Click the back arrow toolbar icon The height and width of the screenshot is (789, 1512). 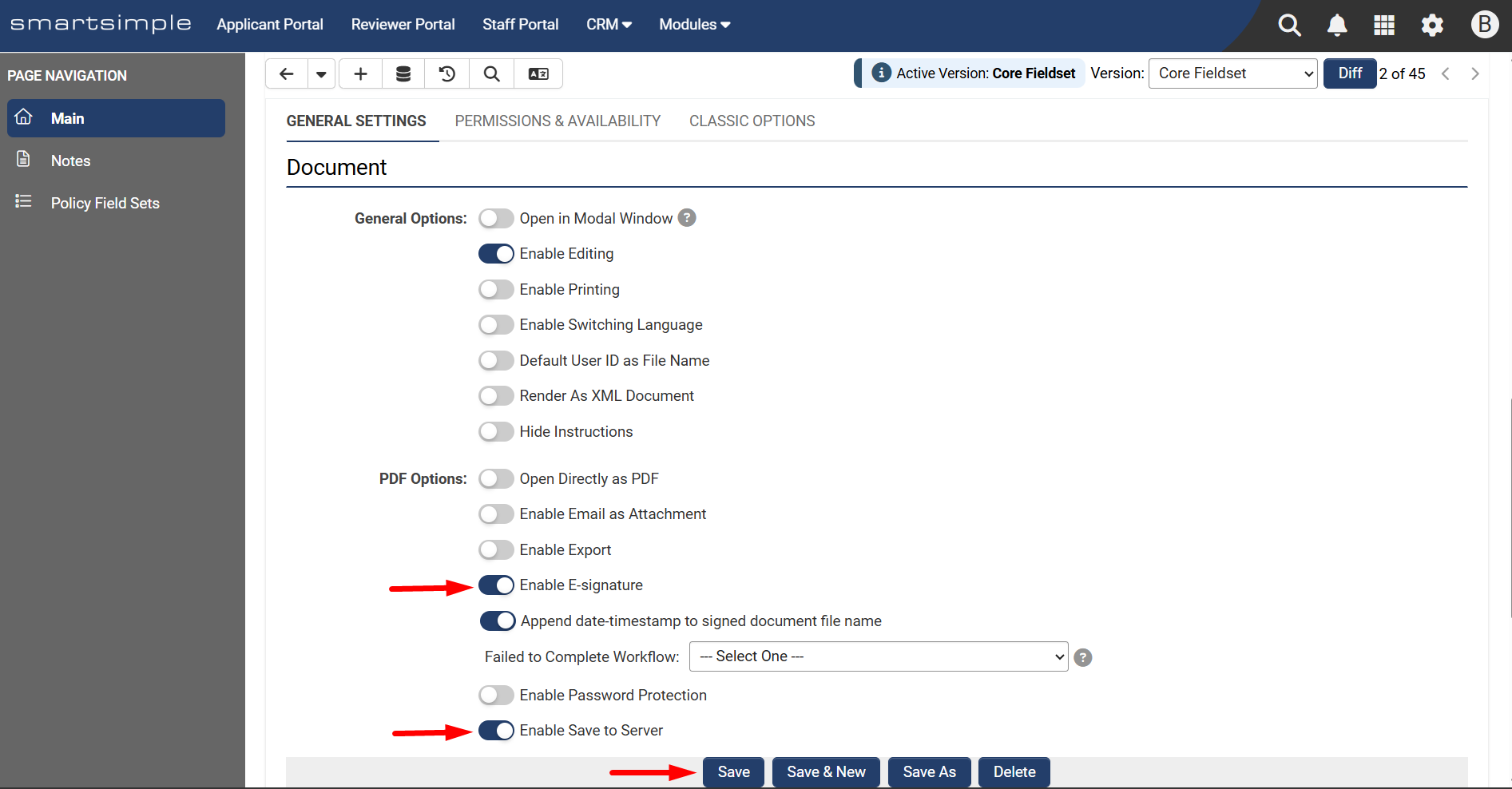(x=287, y=73)
